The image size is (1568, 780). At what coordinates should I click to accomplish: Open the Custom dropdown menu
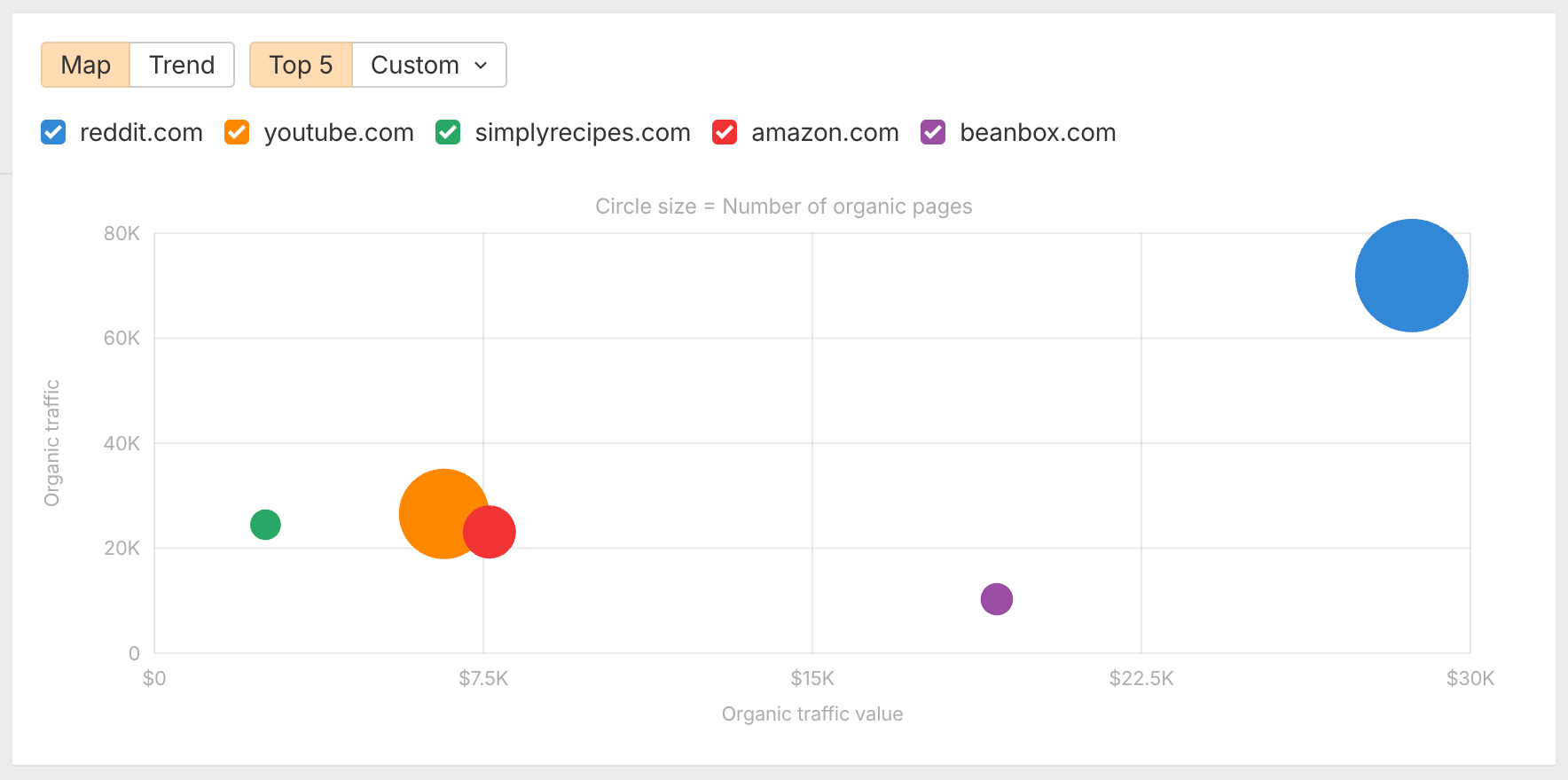415,66
